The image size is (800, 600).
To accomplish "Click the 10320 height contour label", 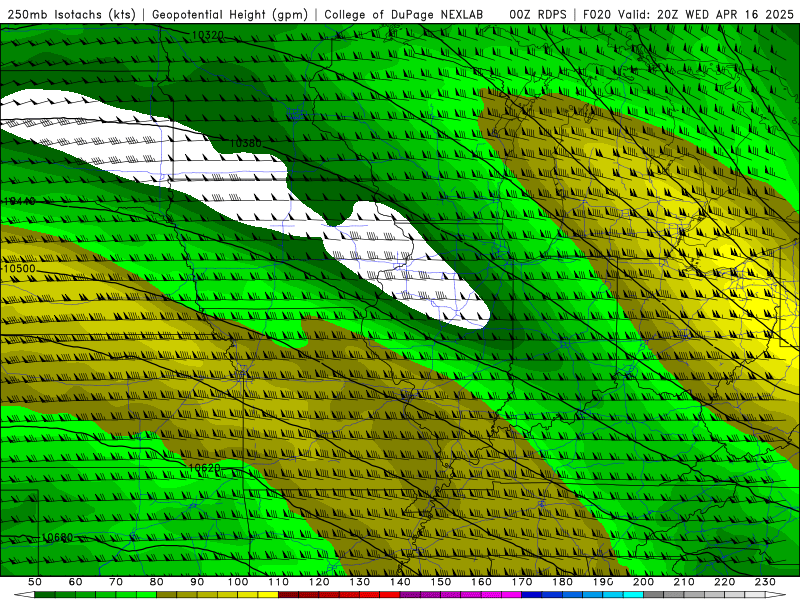I will point(208,35).
